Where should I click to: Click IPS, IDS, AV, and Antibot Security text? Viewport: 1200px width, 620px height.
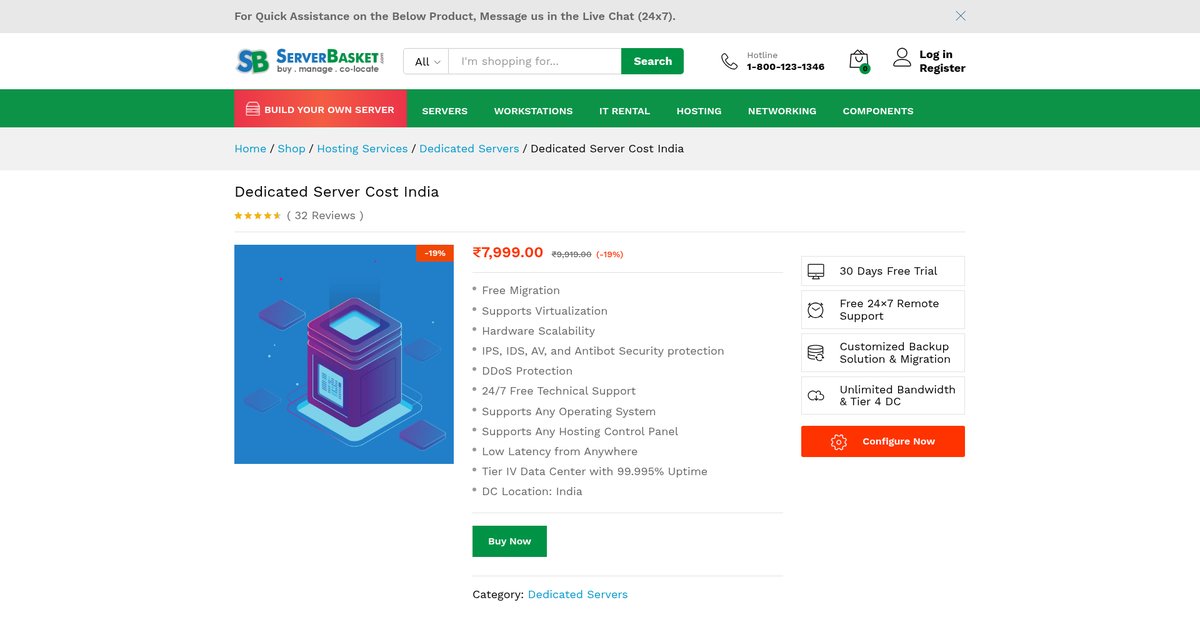(x=603, y=351)
